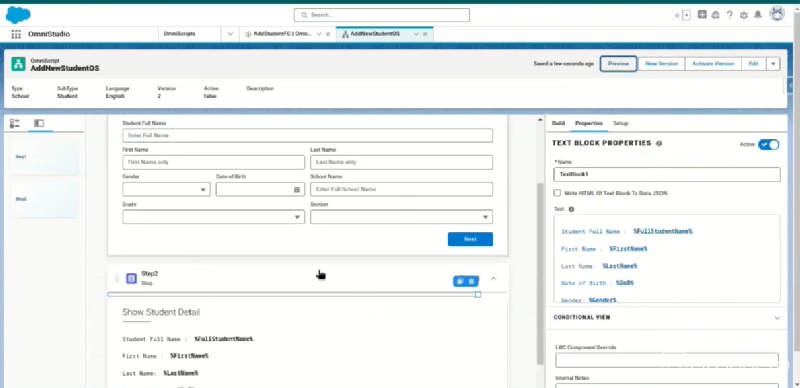
Task: Click the LWC Component Override field
Action: click(x=667, y=360)
